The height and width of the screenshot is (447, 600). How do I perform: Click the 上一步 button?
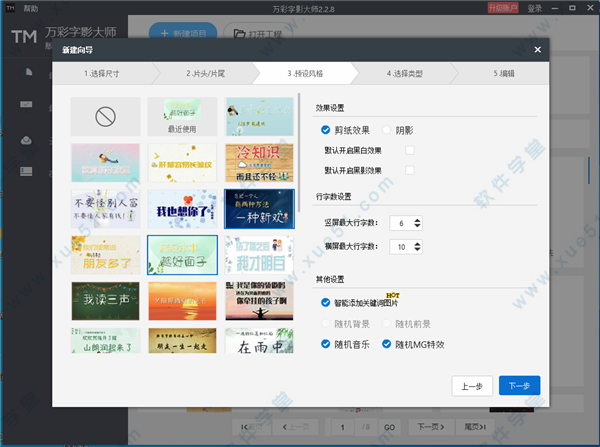470,386
